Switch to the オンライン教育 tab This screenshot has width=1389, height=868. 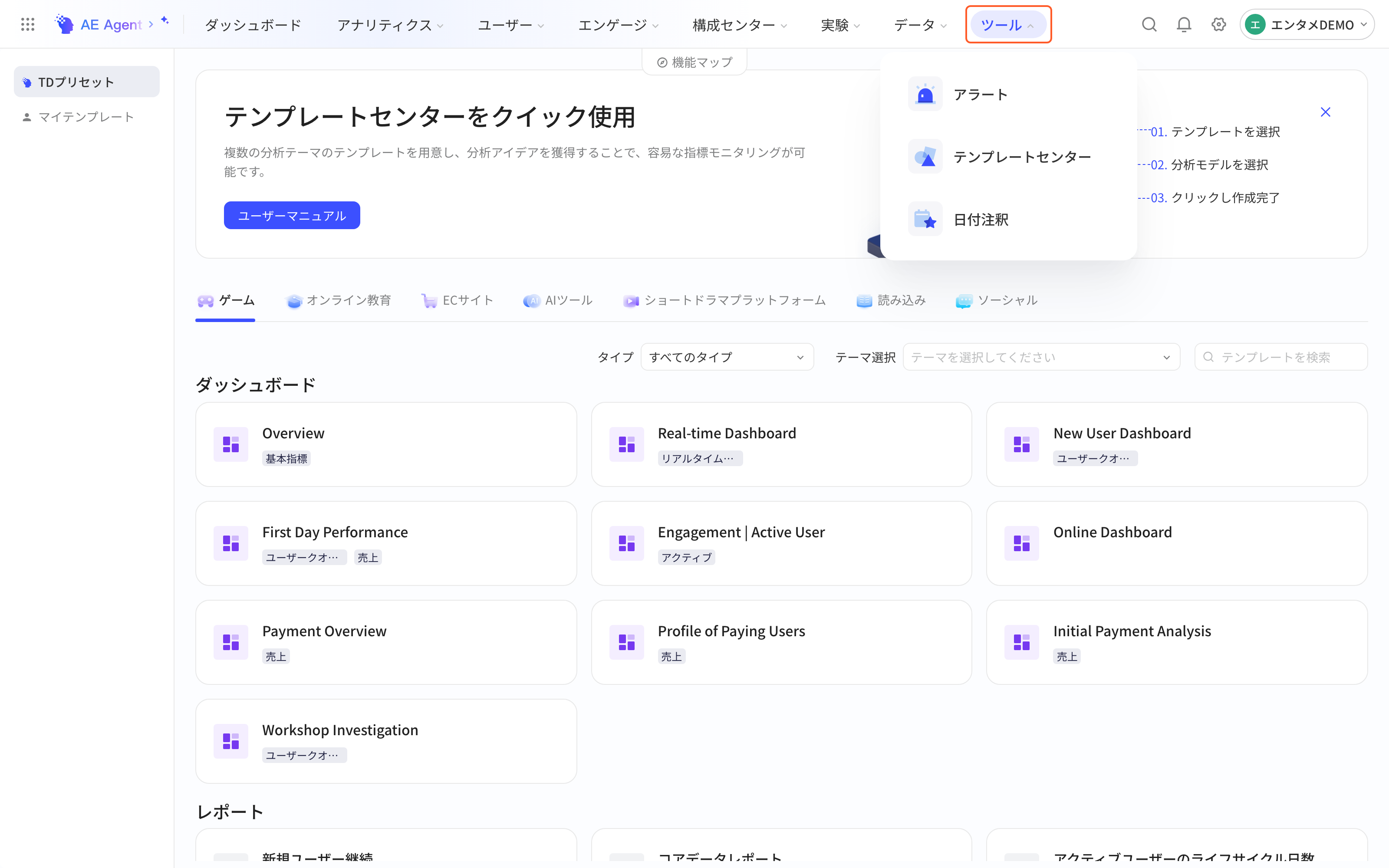click(x=339, y=300)
